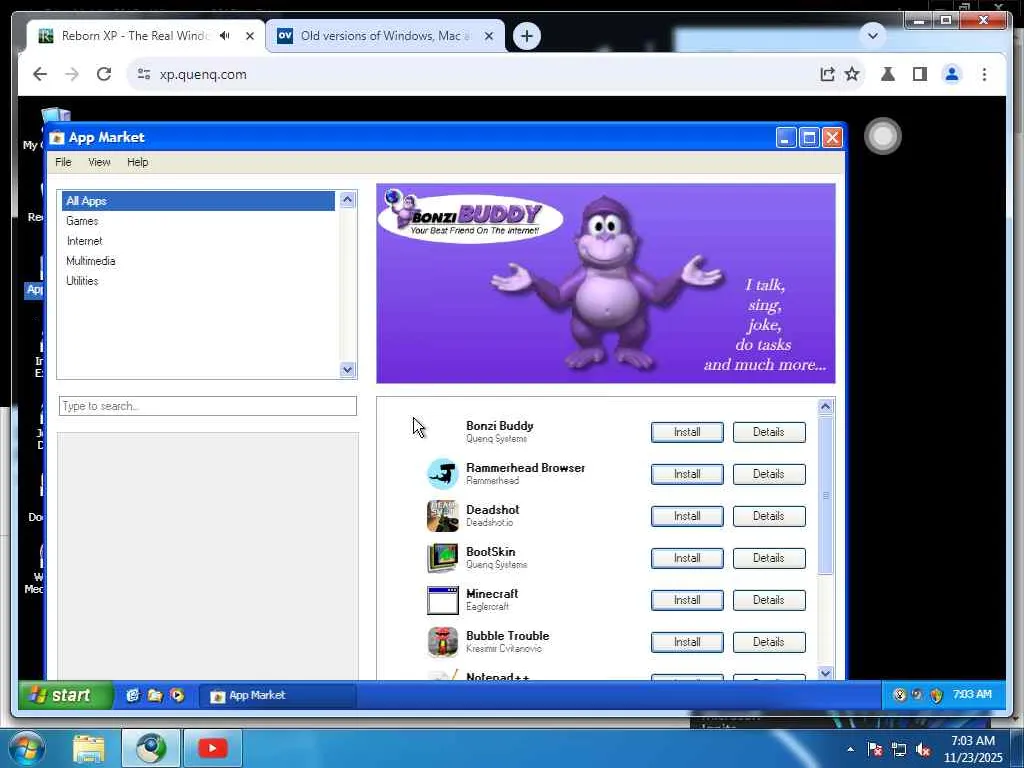This screenshot has height=768, width=1024.
Task: Open the Chrome three-dot menu
Action: [x=984, y=74]
